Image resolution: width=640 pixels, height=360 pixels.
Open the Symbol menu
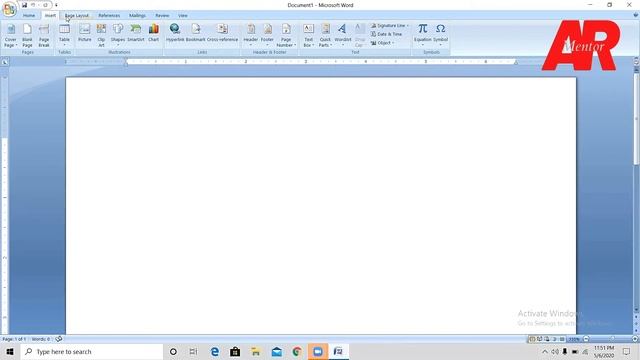point(440,36)
